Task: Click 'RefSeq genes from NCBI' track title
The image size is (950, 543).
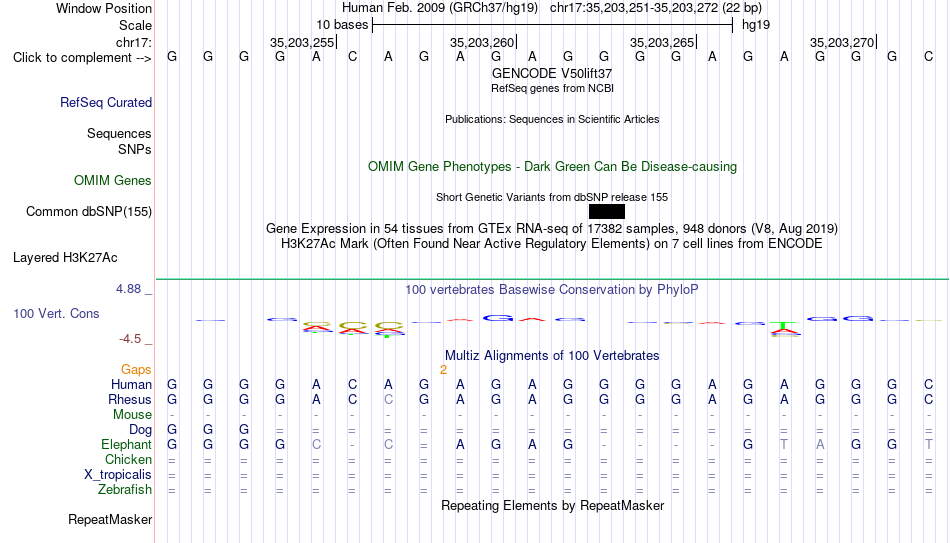Action: pyautogui.click(x=552, y=88)
